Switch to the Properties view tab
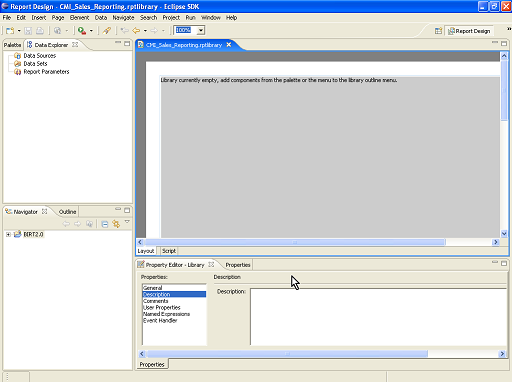Screen dimensions: 512x382 click(x=238, y=265)
